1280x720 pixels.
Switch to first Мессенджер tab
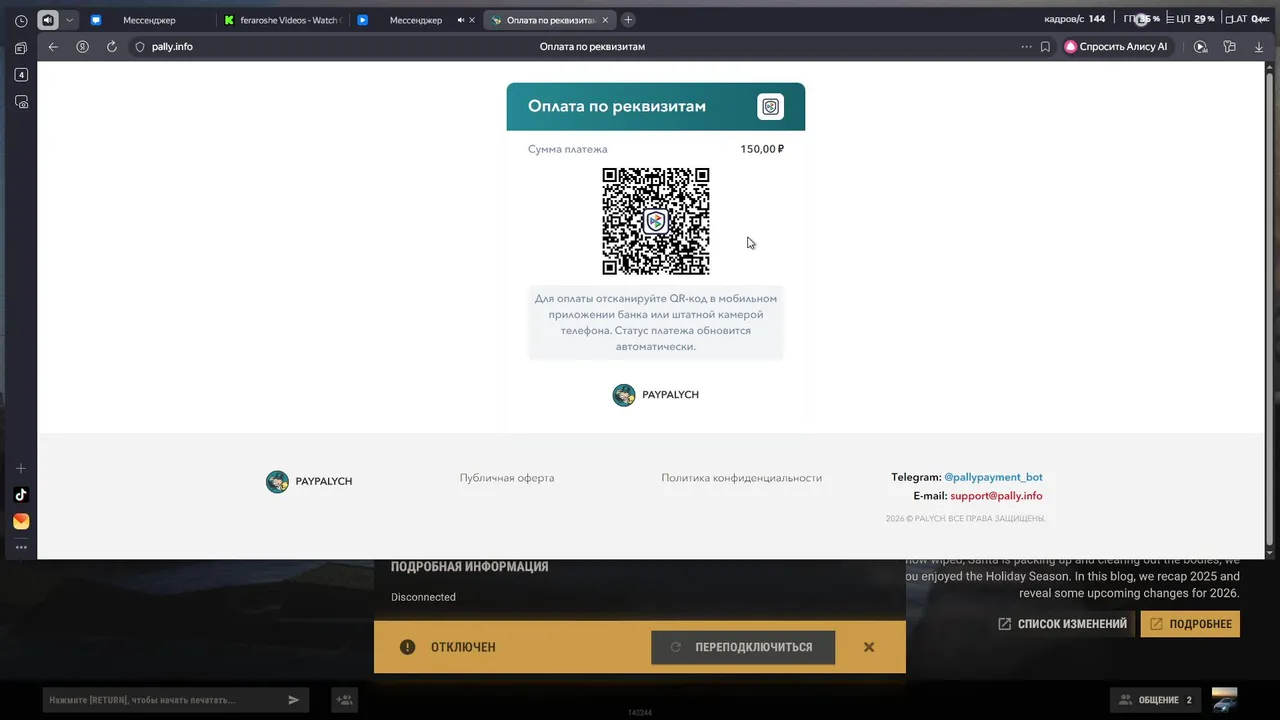pyautogui.click(x=148, y=20)
